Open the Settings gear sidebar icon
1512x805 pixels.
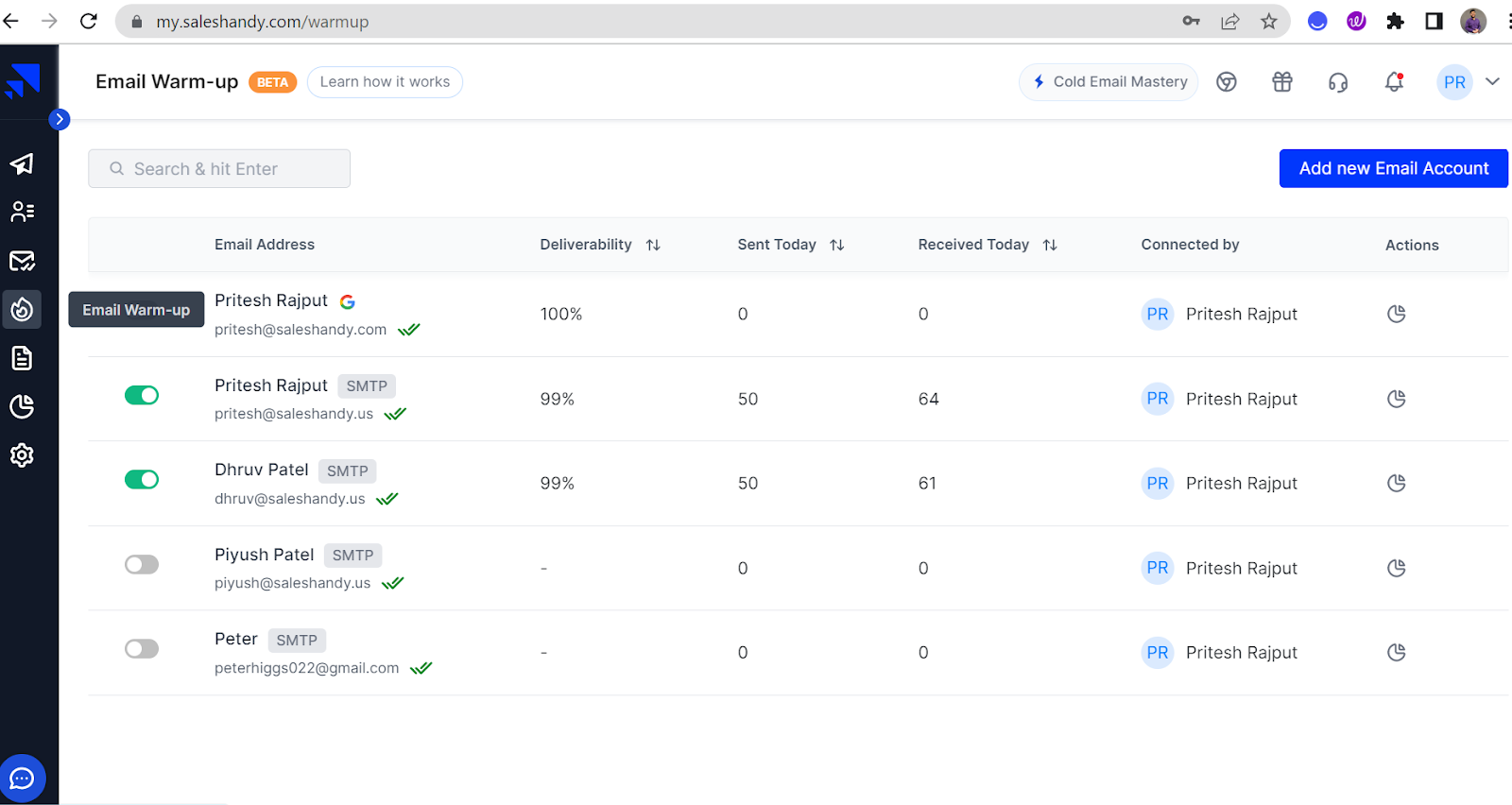[22, 455]
